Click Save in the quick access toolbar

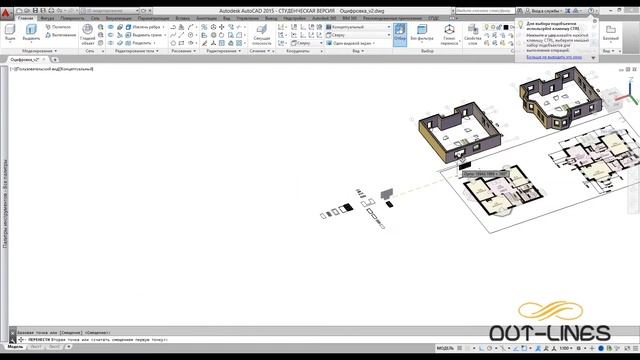coord(35,11)
